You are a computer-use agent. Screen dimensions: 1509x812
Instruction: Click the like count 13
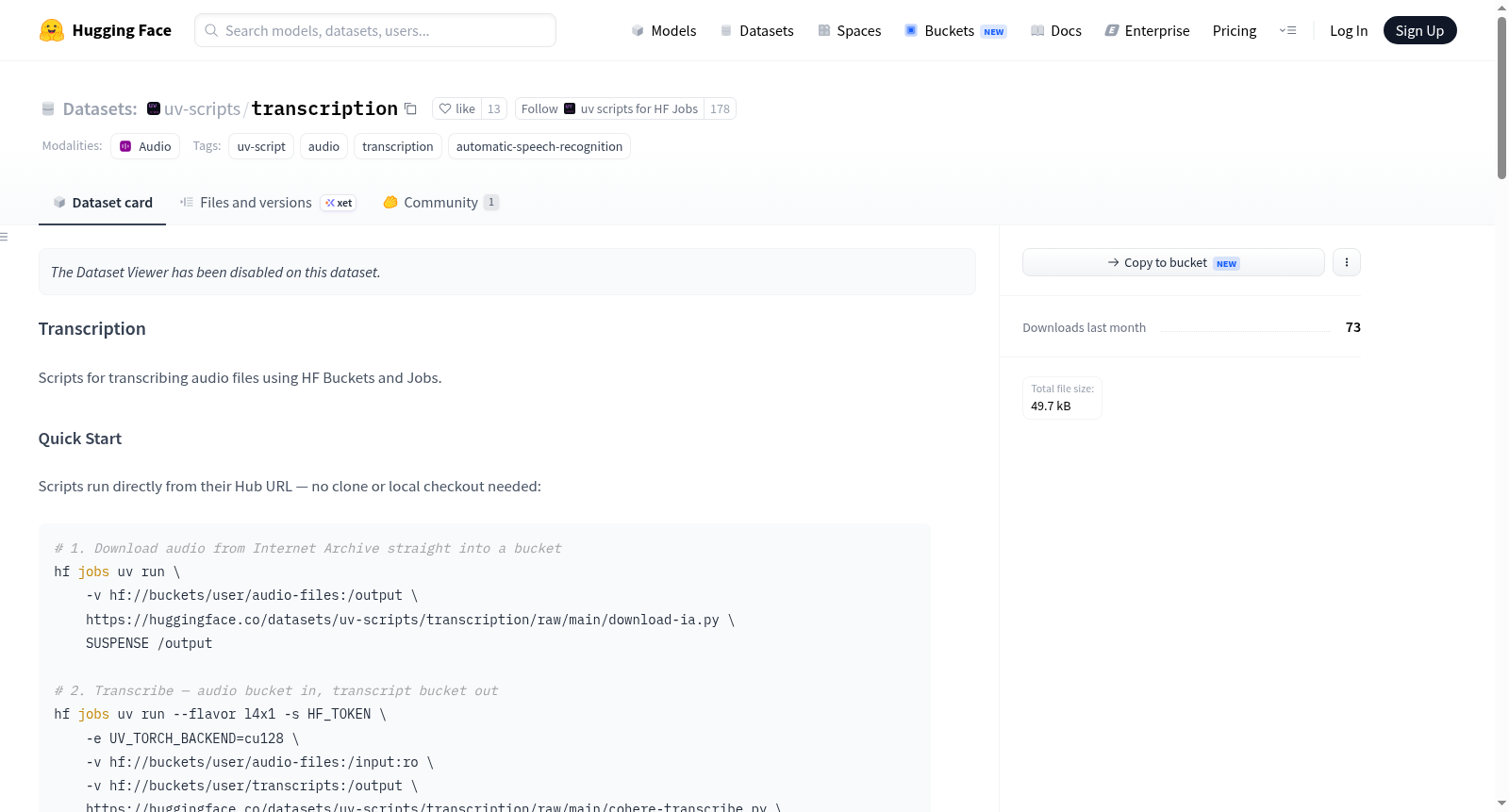tap(493, 108)
